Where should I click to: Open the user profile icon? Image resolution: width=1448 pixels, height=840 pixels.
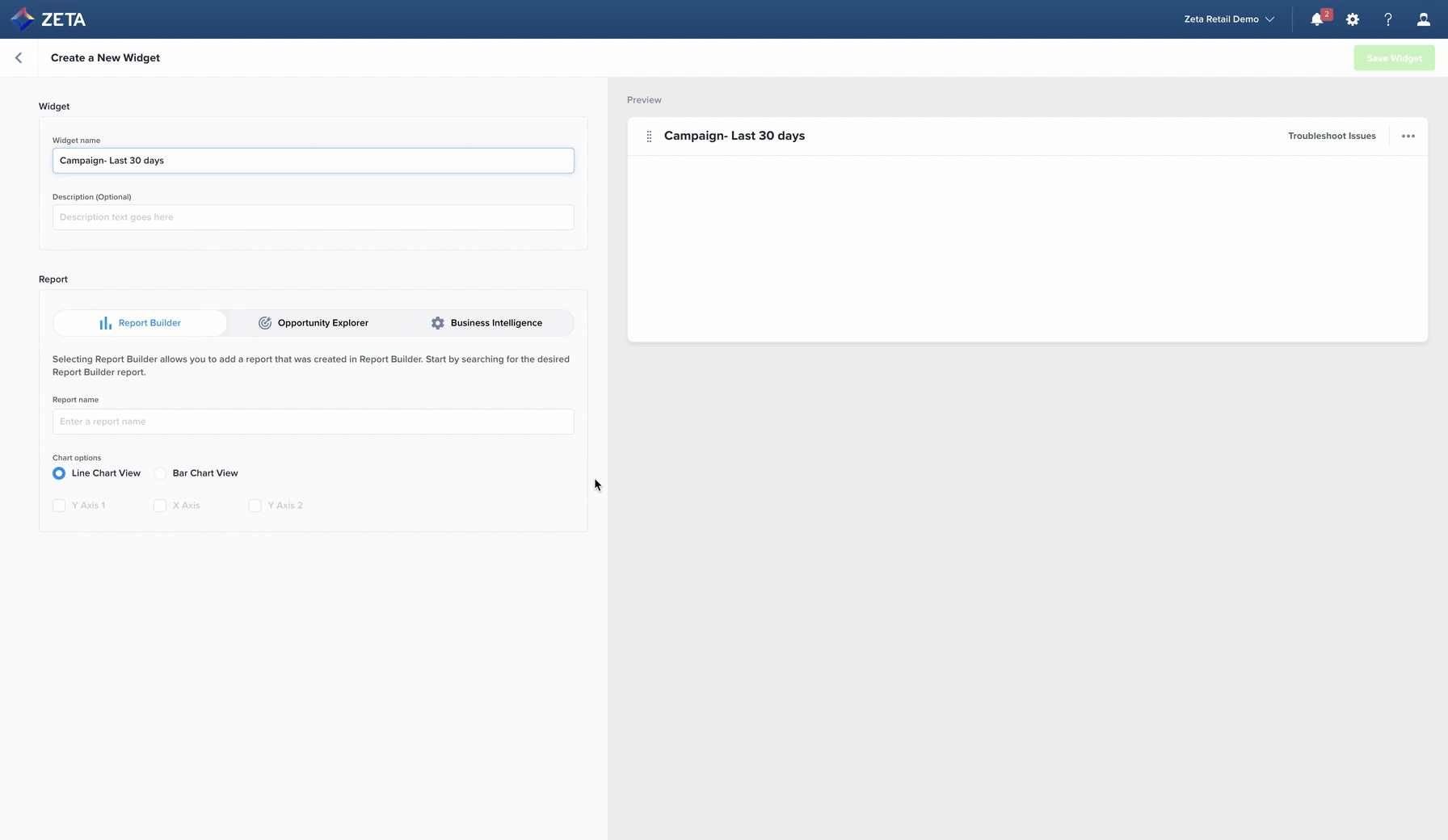click(1423, 19)
